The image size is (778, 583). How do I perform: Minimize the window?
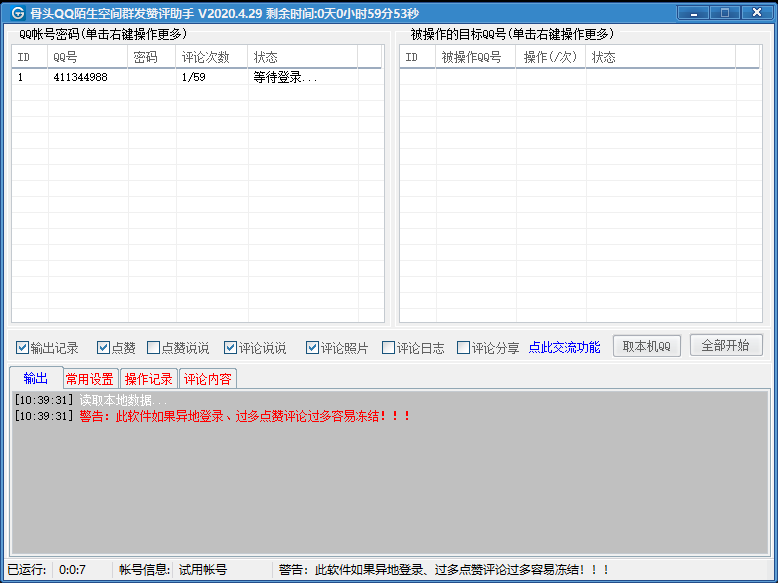[694, 13]
